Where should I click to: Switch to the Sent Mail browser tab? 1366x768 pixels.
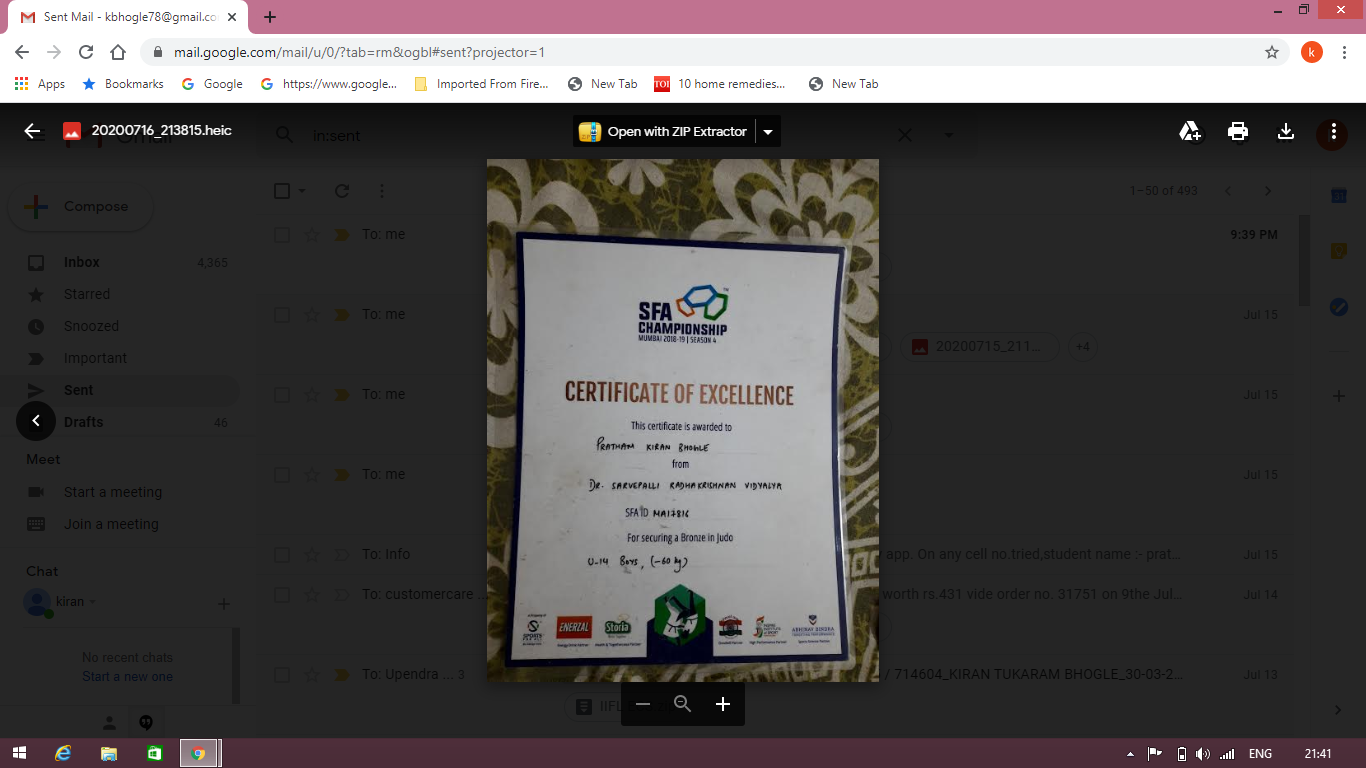[x=126, y=17]
